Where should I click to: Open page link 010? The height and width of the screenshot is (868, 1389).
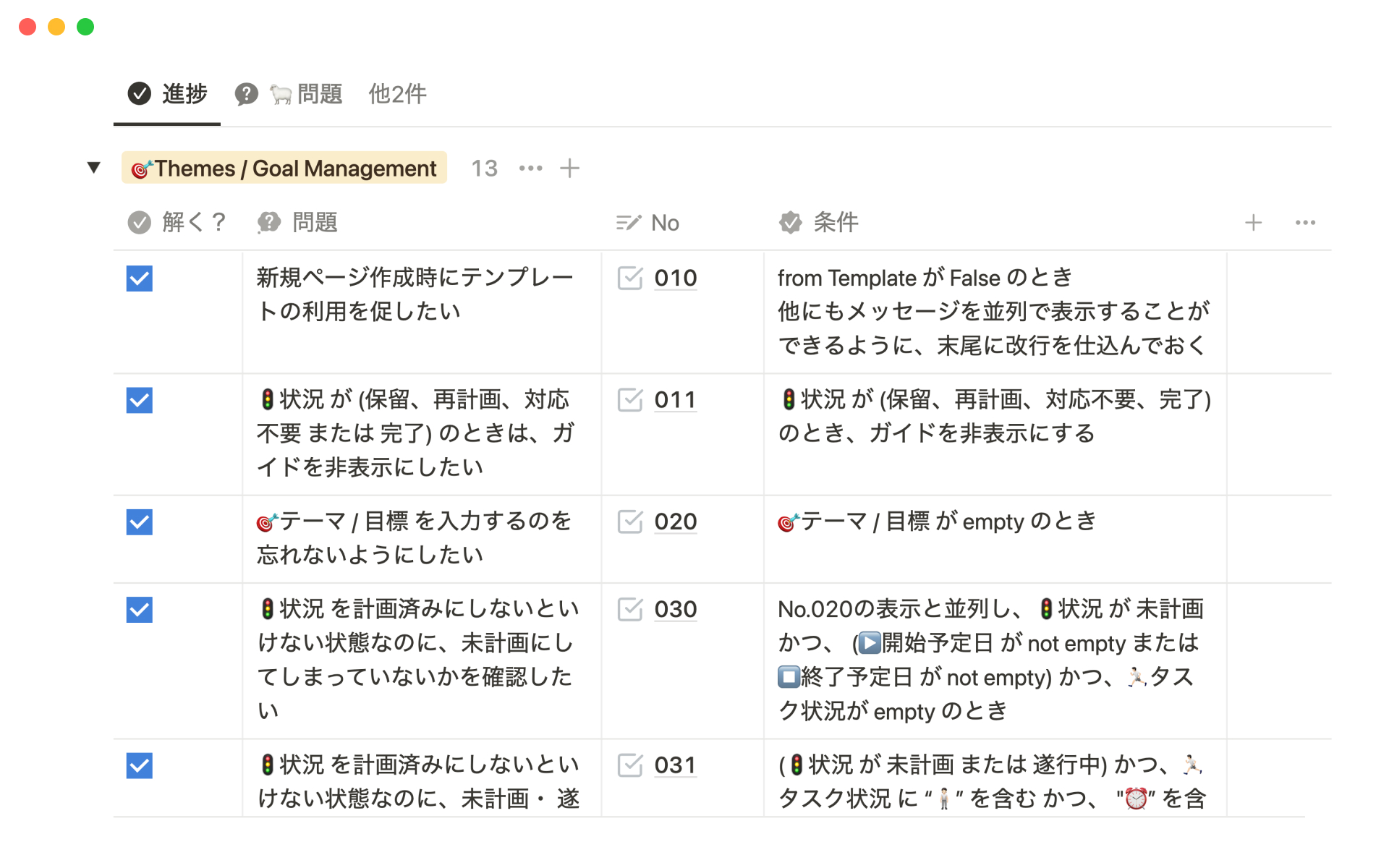[675, 278]
